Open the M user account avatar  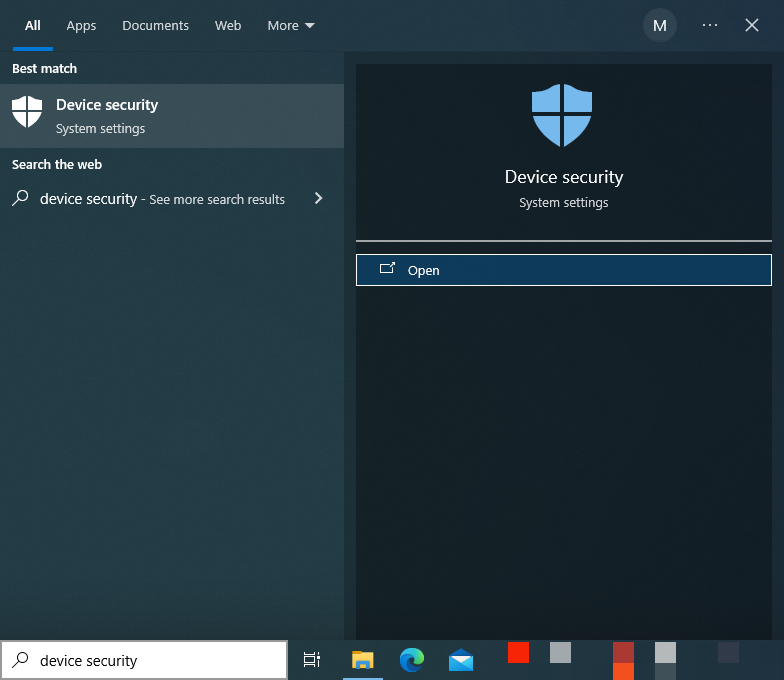click(x=660, y=25)
